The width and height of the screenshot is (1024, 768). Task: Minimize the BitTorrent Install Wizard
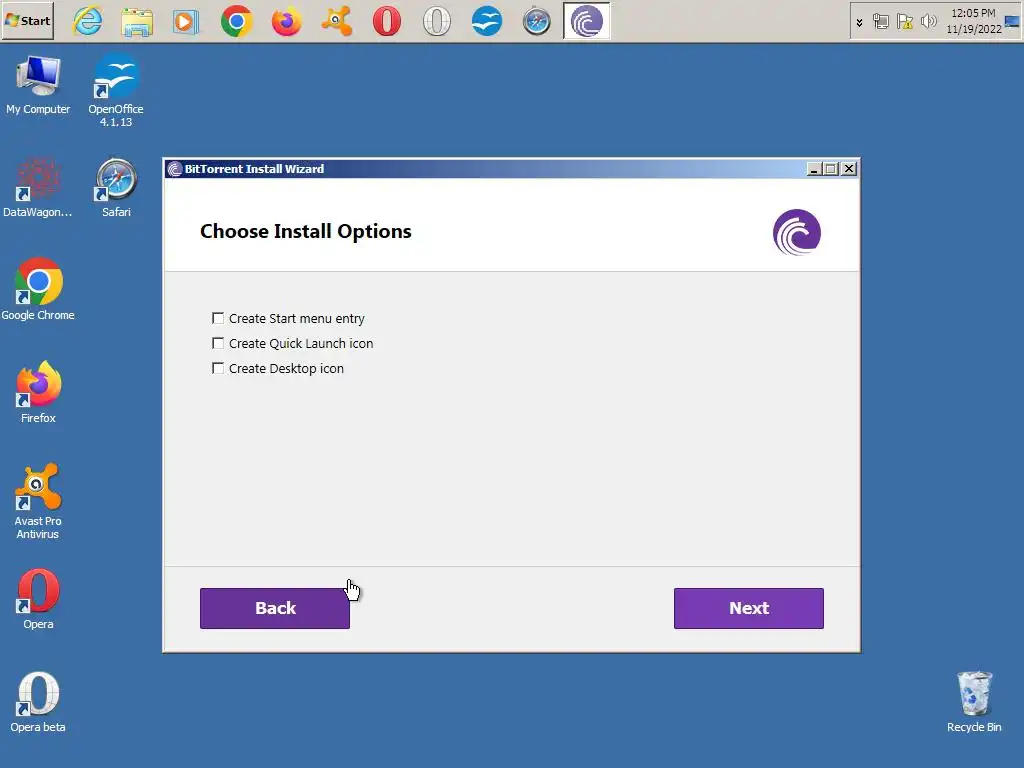tap(814, 168)
